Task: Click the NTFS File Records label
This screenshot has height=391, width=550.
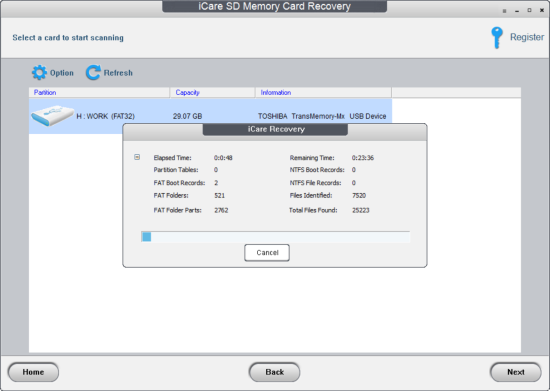Action: click(315, 183)
